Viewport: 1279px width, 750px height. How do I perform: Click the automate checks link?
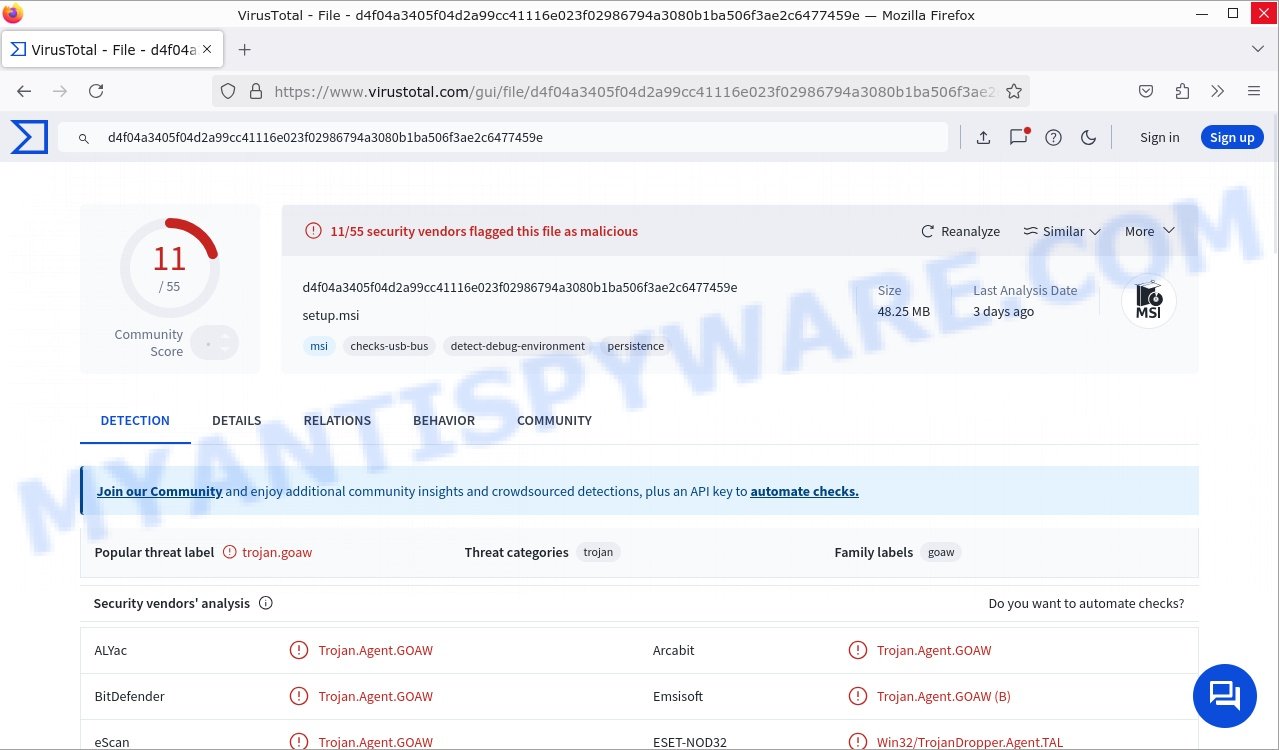coord(804,491)
